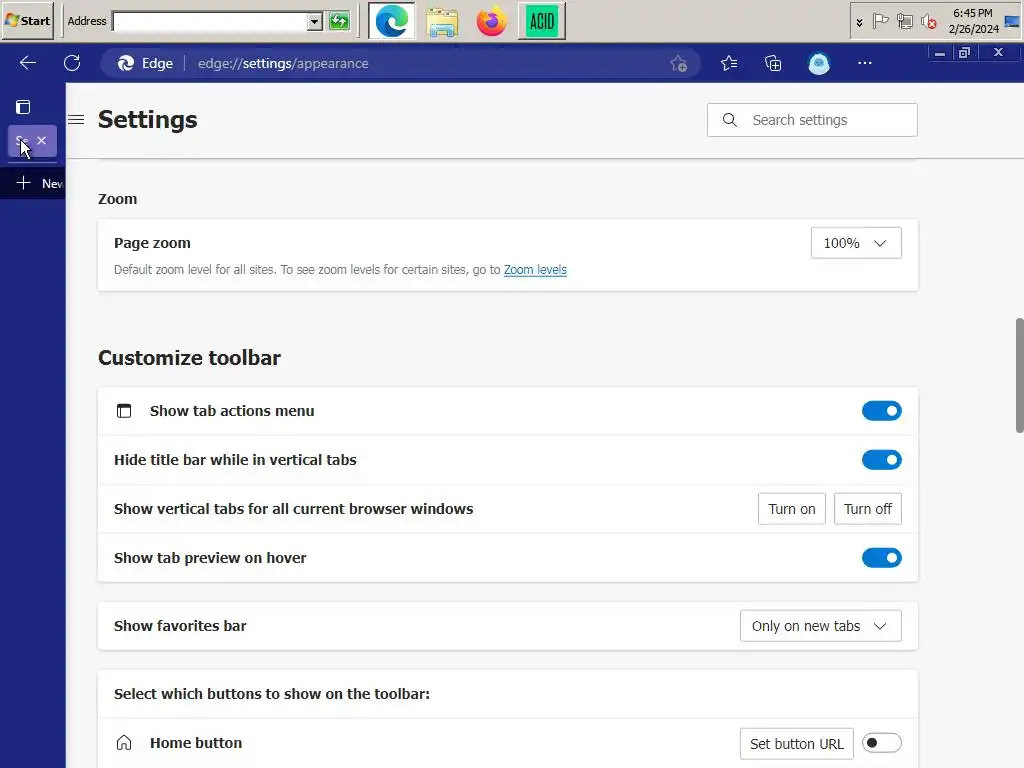The image size is (1024, 768).
Task: Open the tab actions menu icon in the sidebar
Action: pos(23,107)
